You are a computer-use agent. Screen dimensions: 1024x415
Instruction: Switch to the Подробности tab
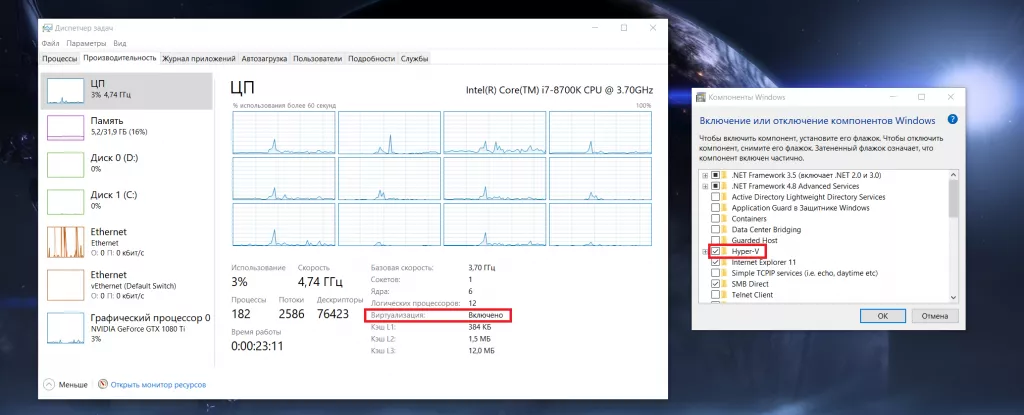click(x=372, y=59)
